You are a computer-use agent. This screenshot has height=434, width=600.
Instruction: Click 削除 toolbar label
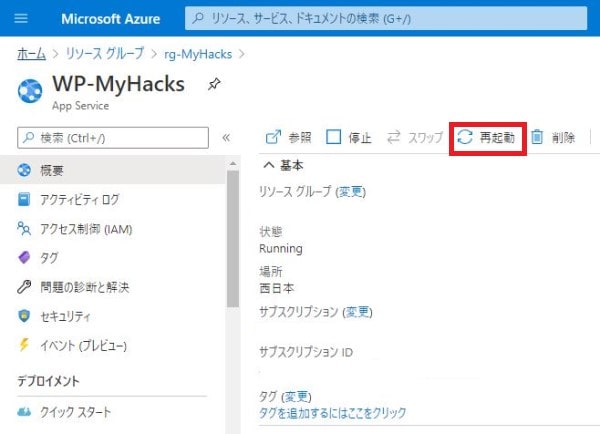[x=563, y=137]
